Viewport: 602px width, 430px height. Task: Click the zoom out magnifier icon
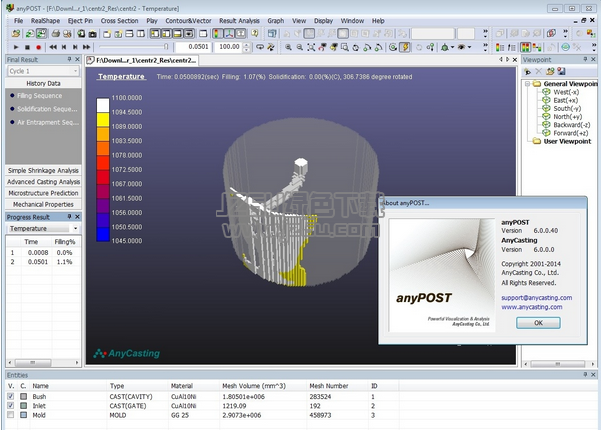[x=299, y=47]
